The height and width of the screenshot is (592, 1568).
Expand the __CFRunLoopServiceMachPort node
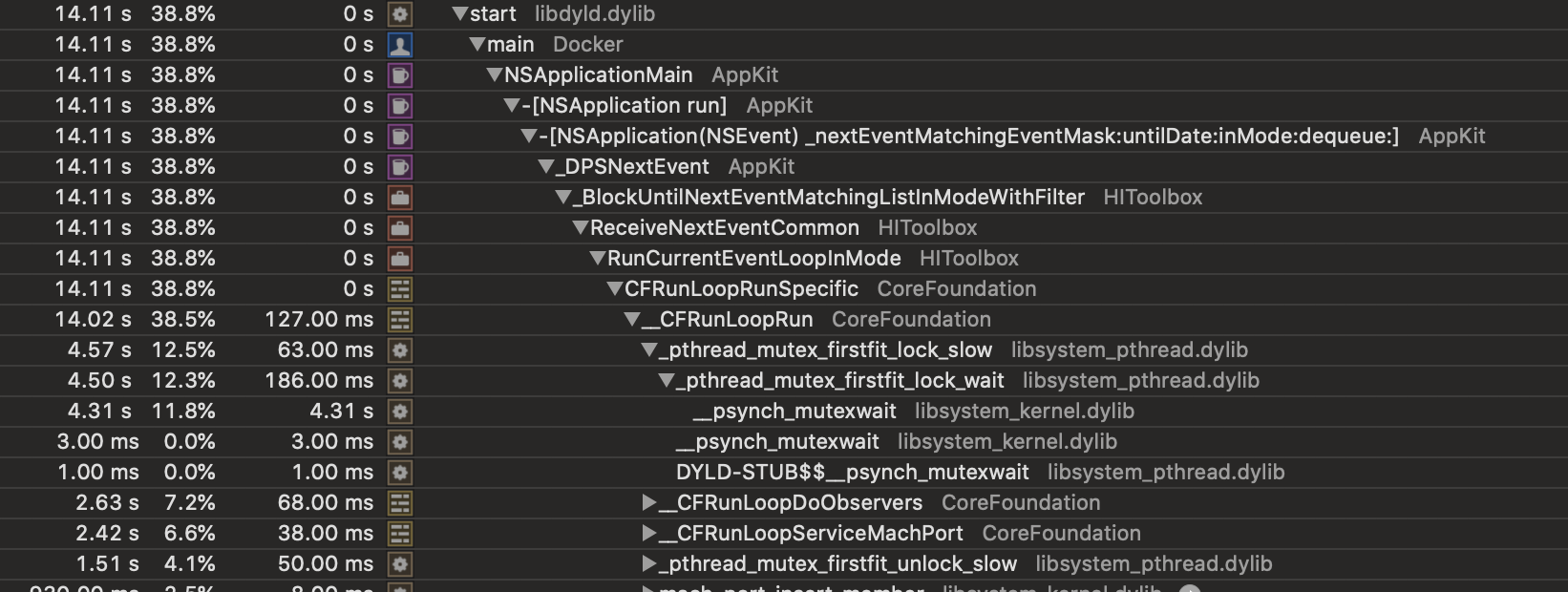649,533
